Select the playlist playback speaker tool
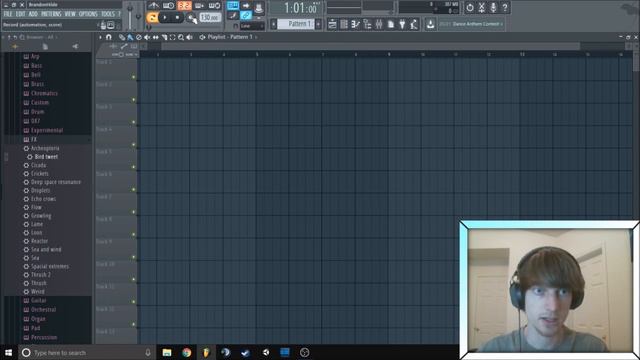Viewport: 640px width, 360px height. point(189,37)
